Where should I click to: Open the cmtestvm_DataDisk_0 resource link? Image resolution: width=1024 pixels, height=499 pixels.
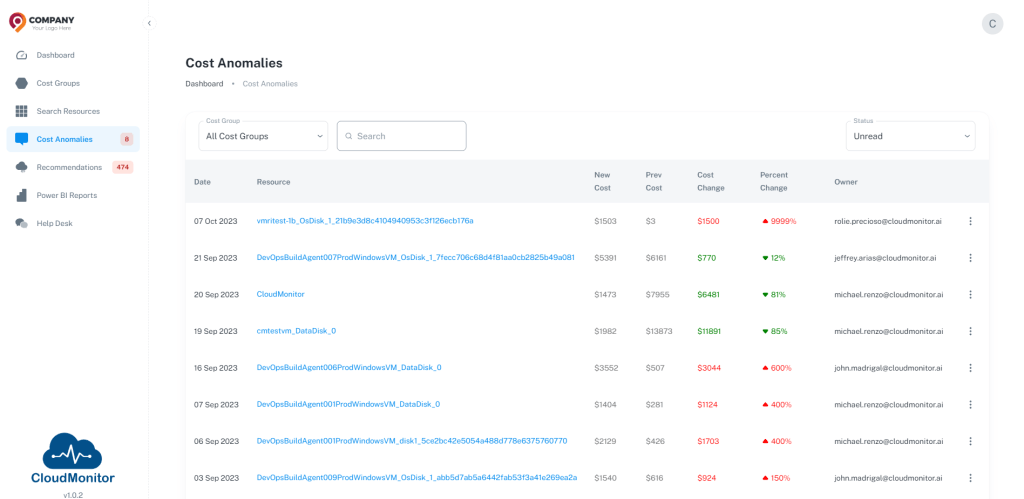296,330
